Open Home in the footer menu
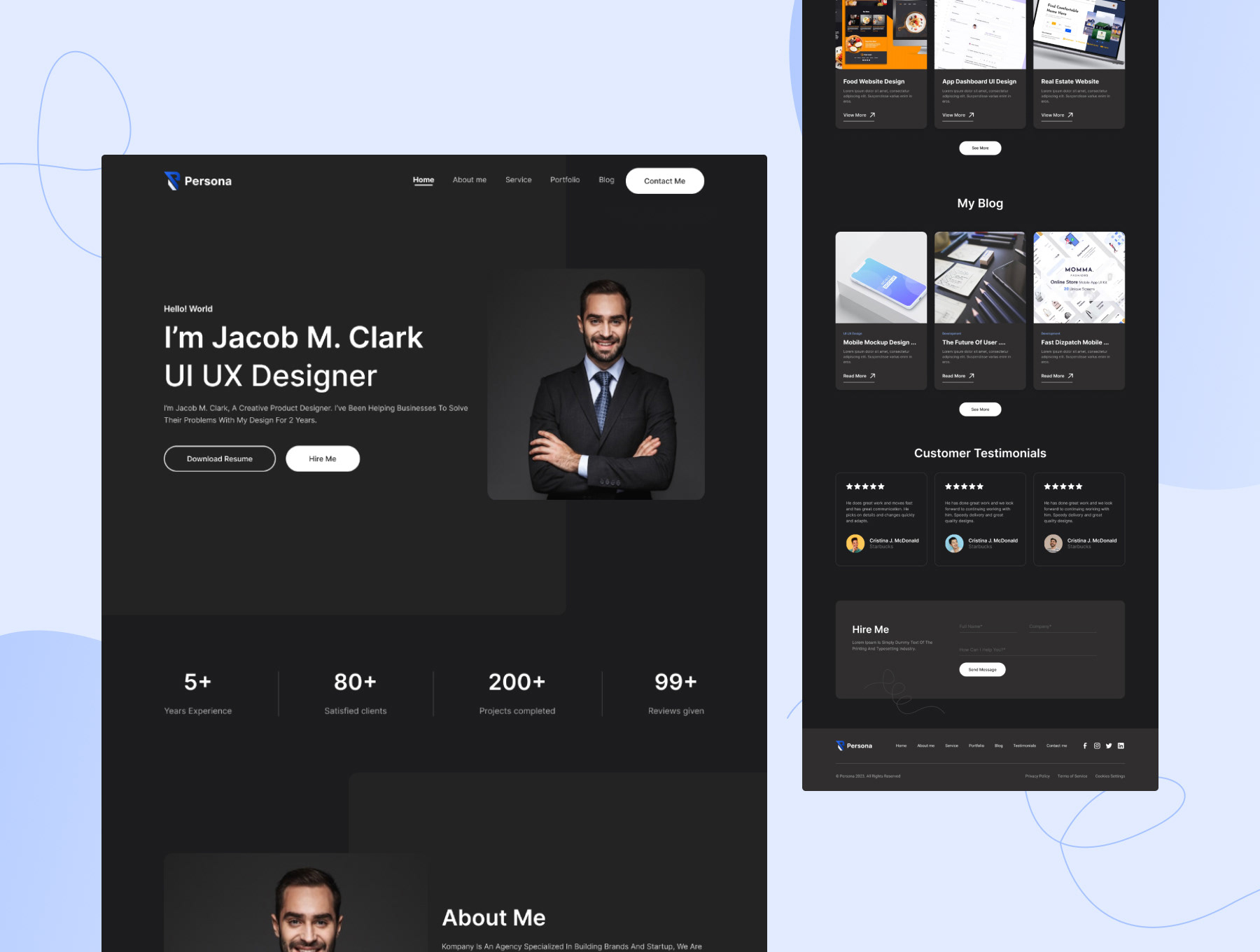The width and height of the screenshot is (1260, 952). (901, 745)
